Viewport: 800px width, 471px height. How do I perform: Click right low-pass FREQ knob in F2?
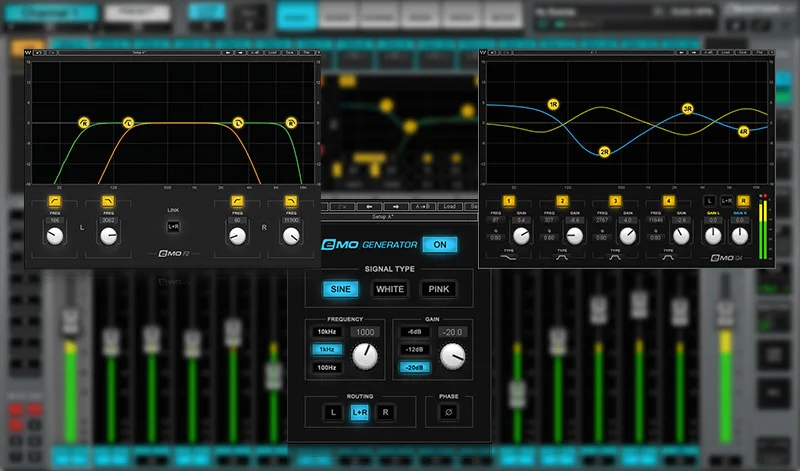click(x=291, y=236)
